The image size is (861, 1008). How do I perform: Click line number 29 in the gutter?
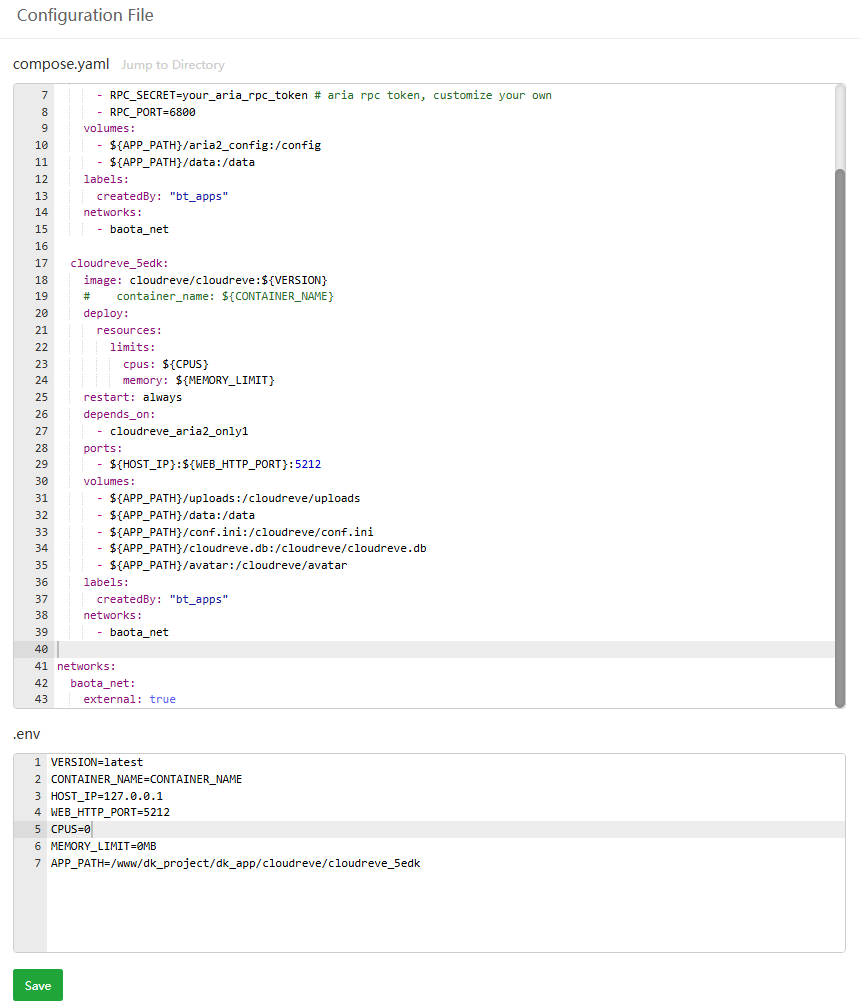41,464
